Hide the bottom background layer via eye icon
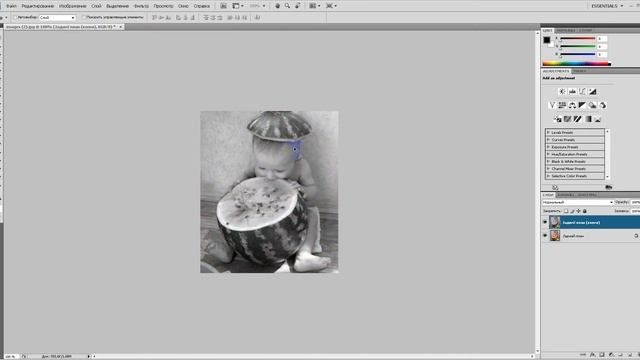The height and width of the screenshot is (360, 640). (545, 236)
